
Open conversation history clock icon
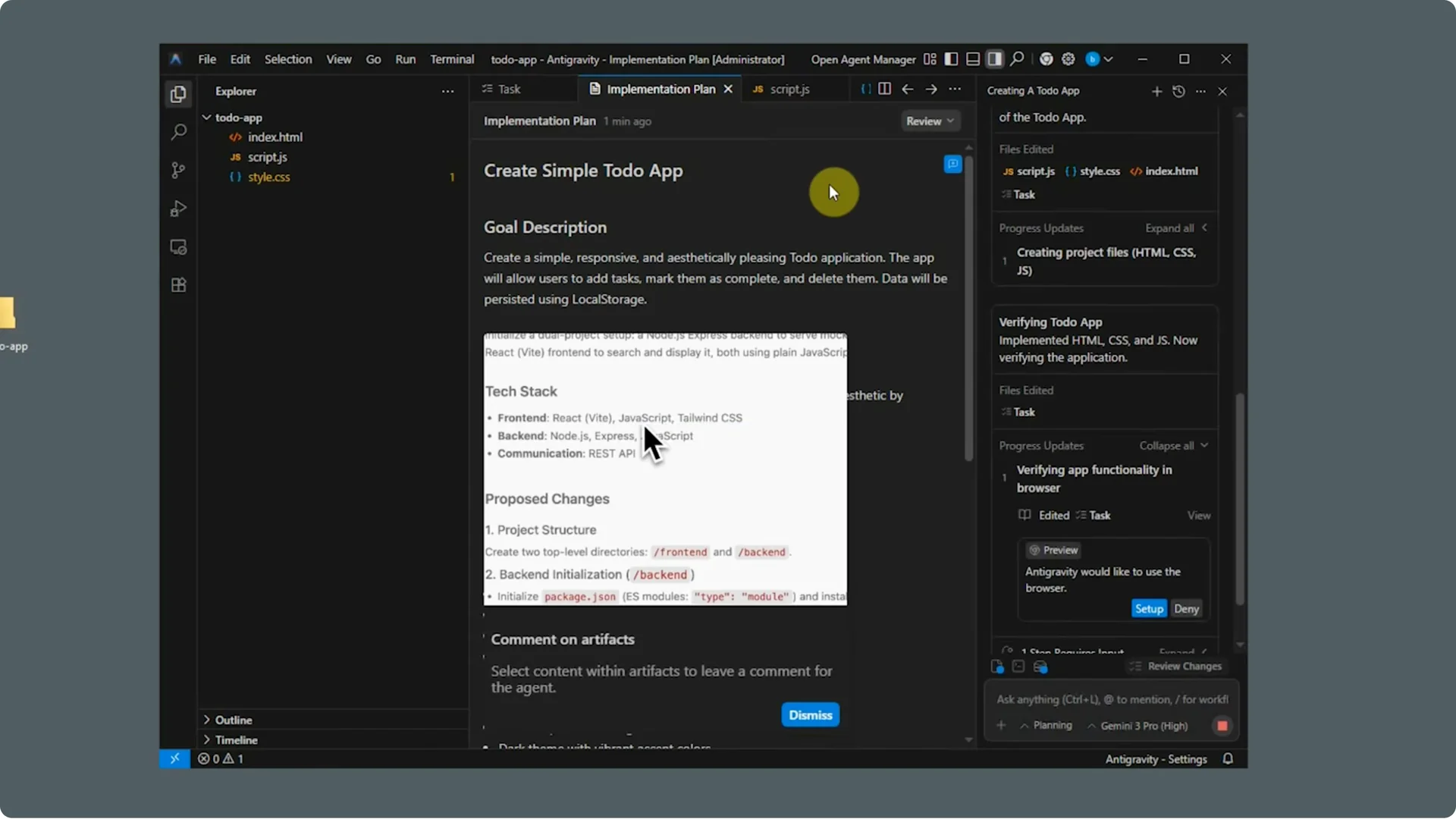(1178, 91)
